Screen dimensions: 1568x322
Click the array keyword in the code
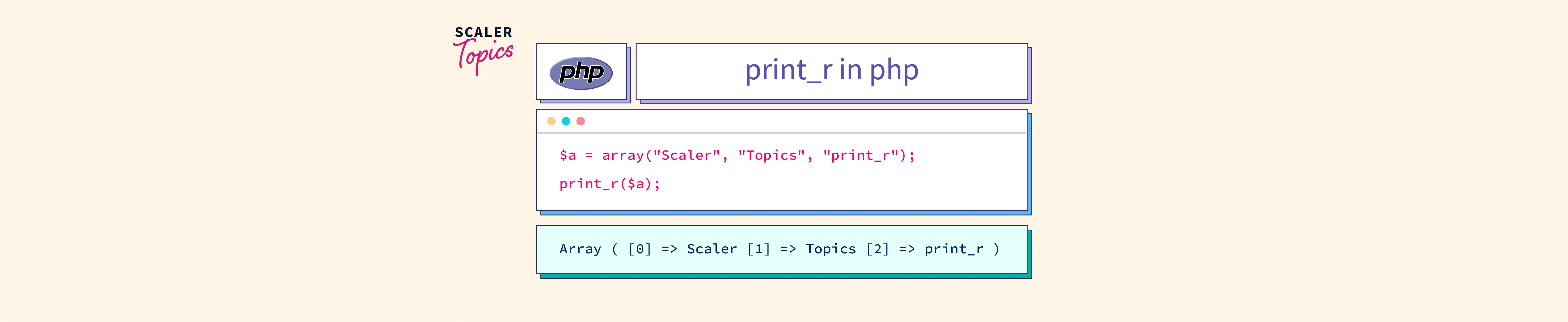(623, 156)
